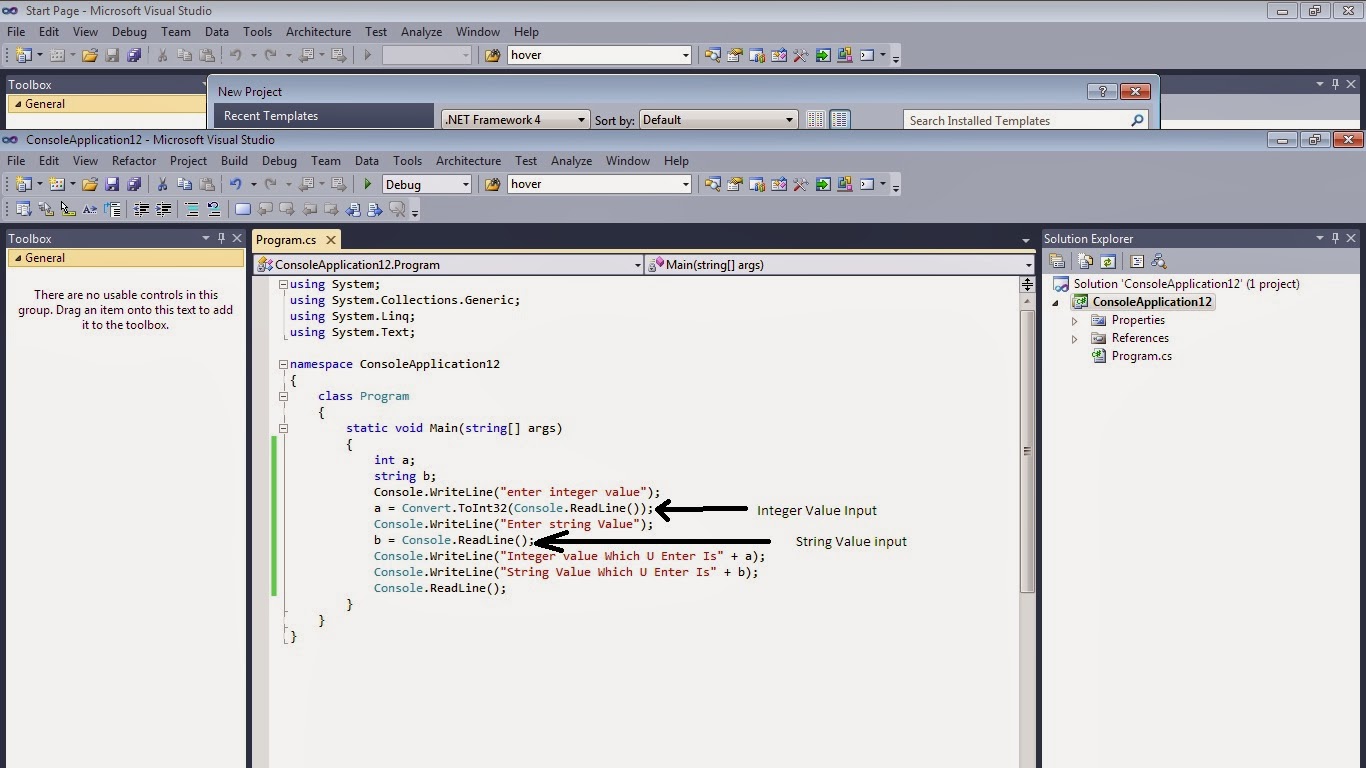Viewport: 1366px width, 768px height.
Task: Pin Toolbox panel with auto-hide pin
Action: coord(221,238)
